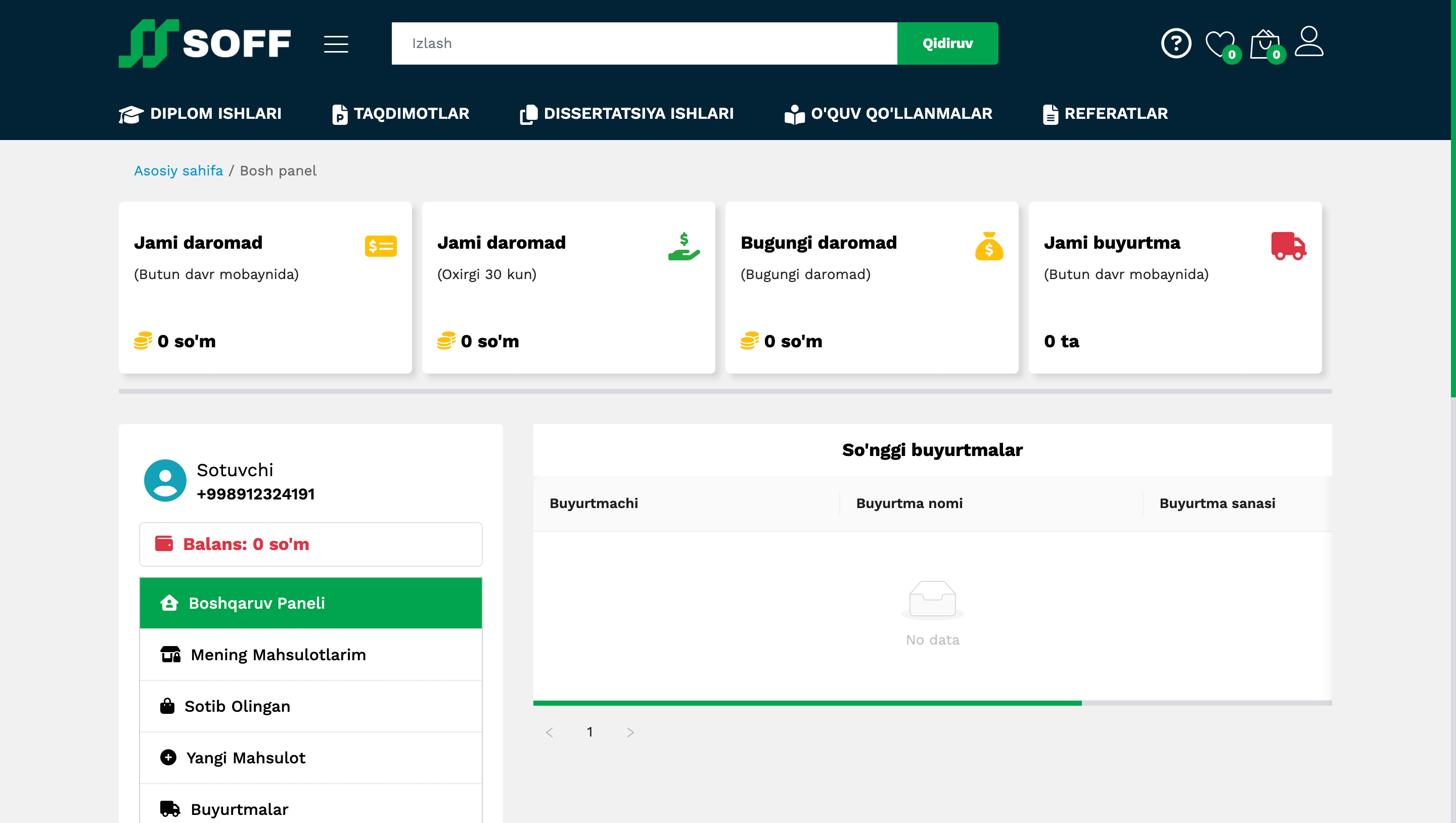
Task: Open the help question mark icon
Action: click(x=1176, y=43)
